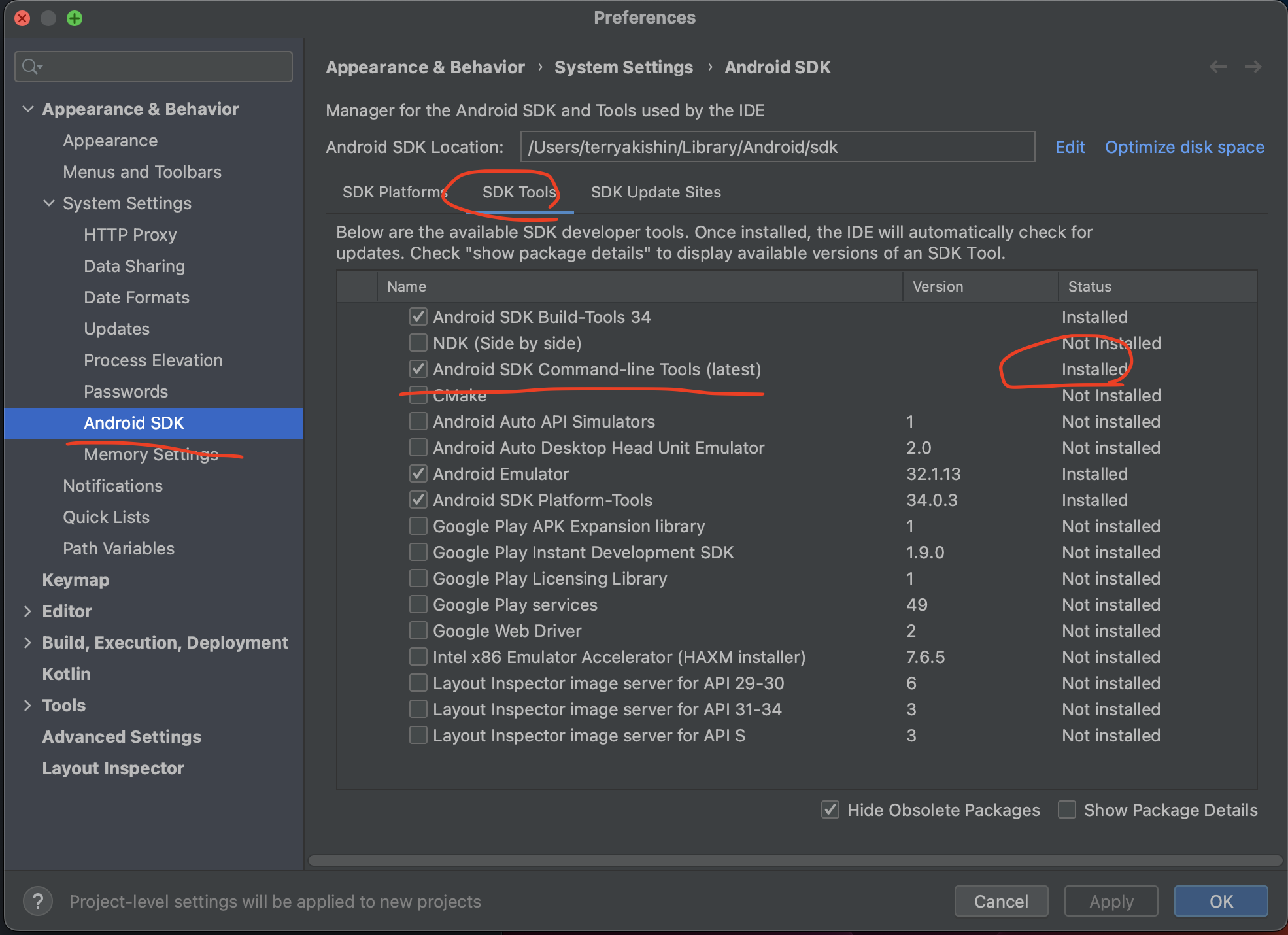1288x935 pixels.
Task: Click the green maximize window button
Action: tap(75, 18)
